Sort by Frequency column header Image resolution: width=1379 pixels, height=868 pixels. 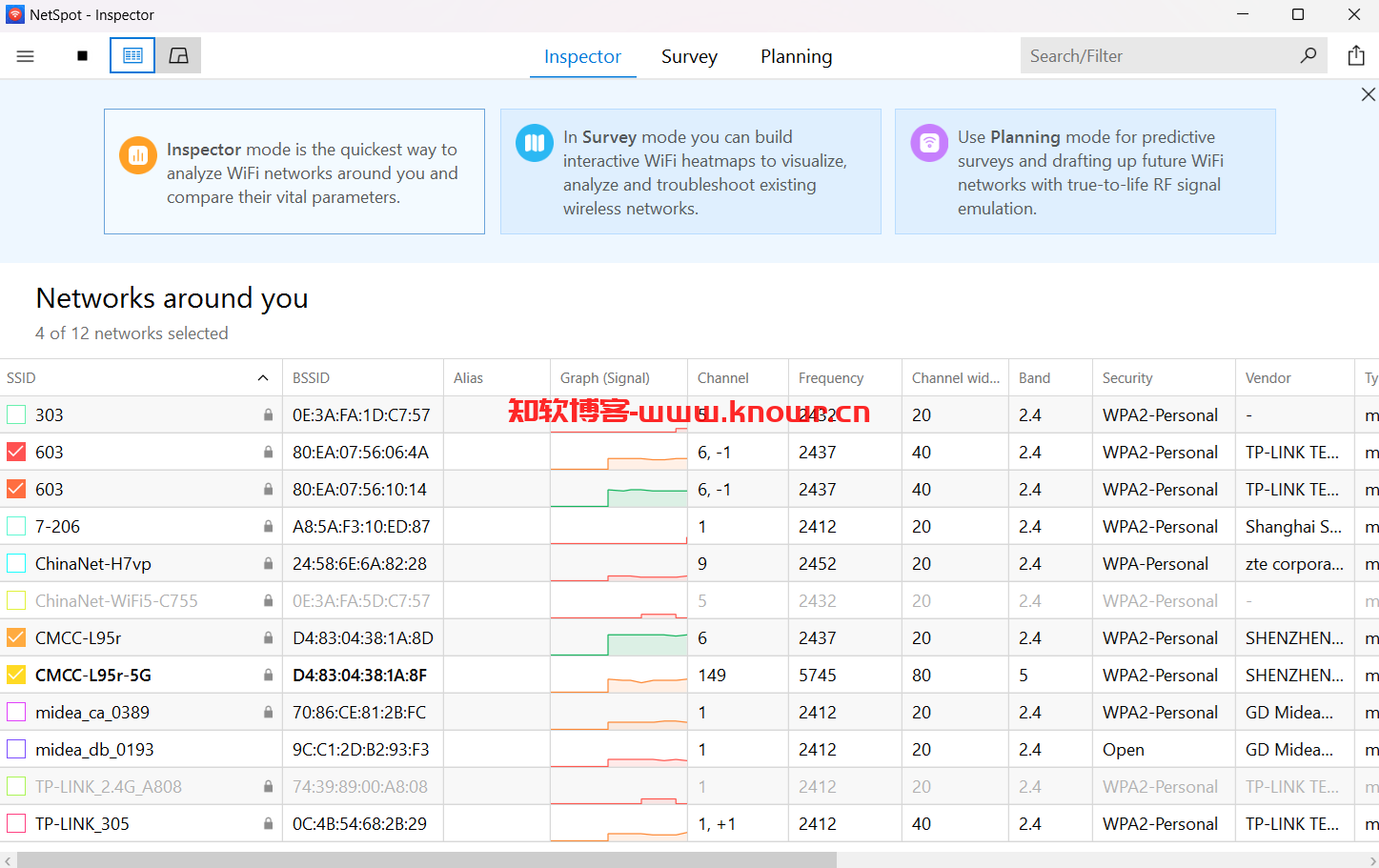[845, 377]
